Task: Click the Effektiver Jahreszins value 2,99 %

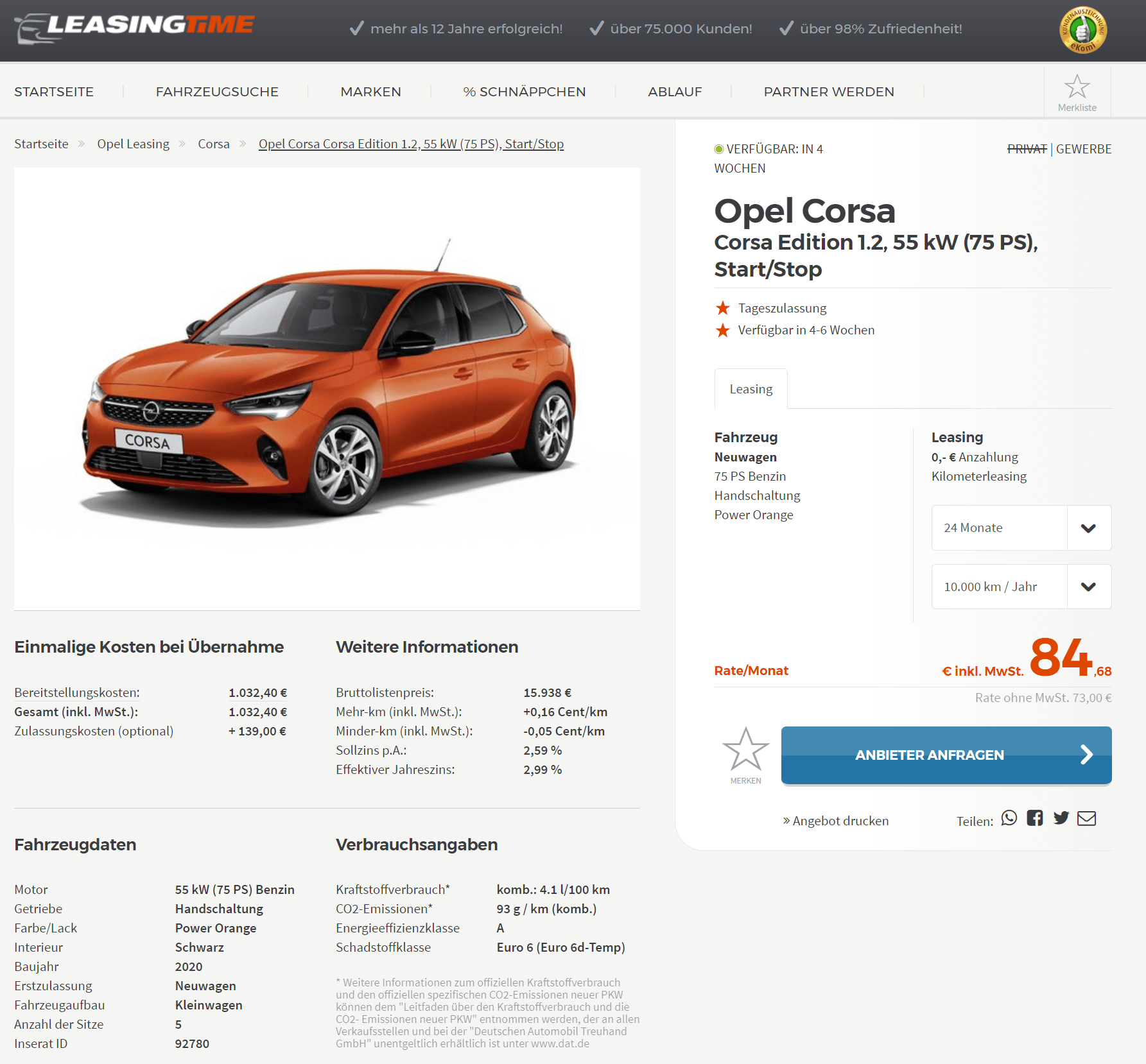Action: [x=543, y=769]
